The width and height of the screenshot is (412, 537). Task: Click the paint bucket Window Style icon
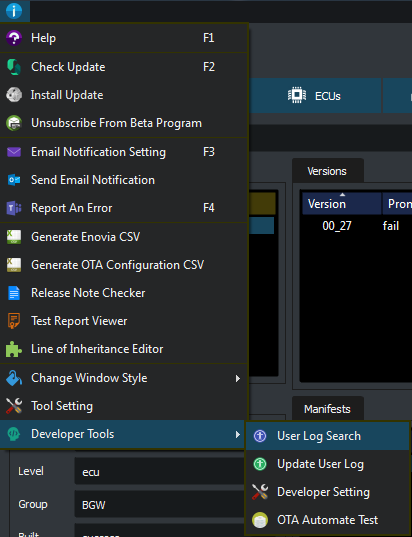14,378
